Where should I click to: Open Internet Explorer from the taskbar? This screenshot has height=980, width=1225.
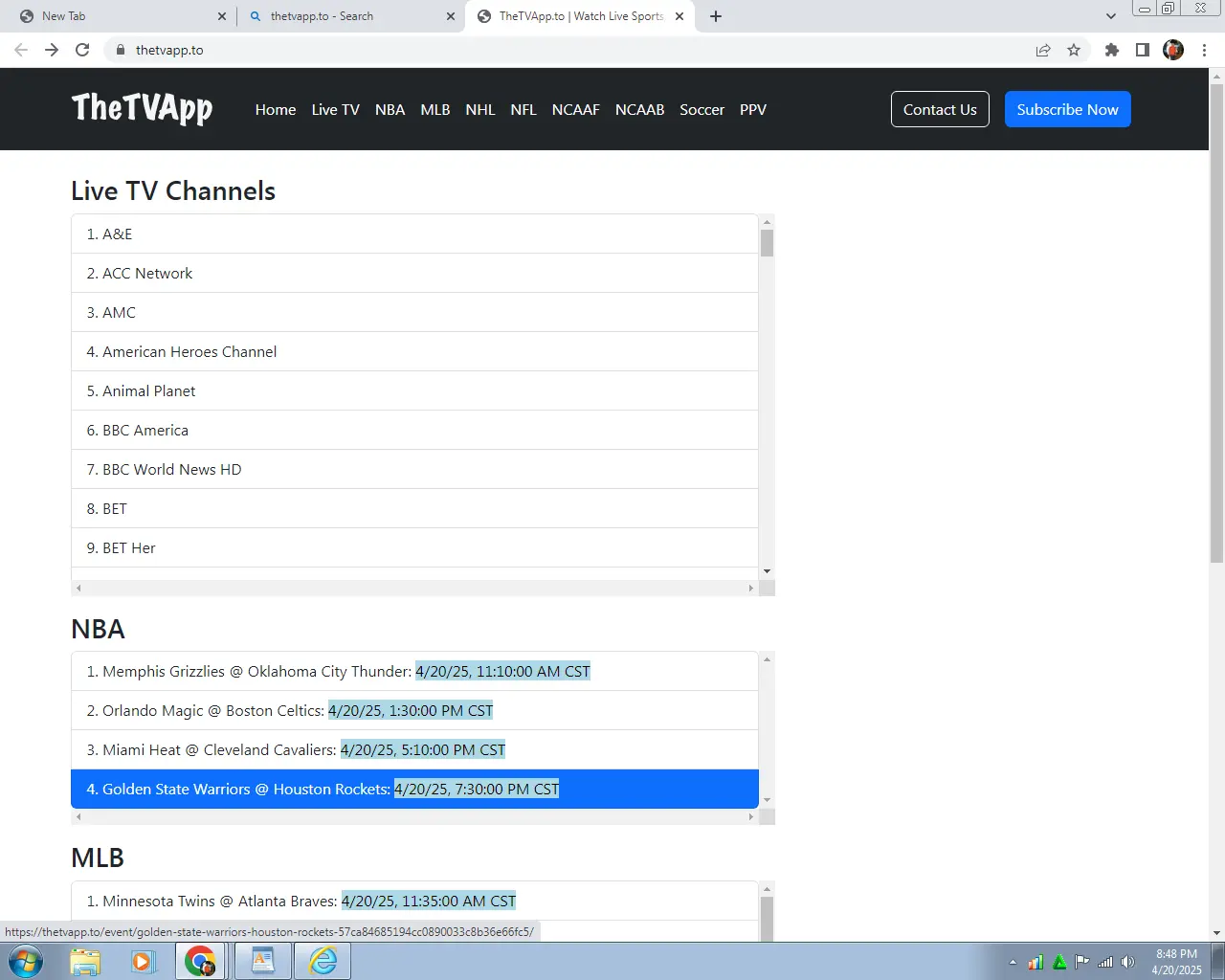(x=323, y=961)
